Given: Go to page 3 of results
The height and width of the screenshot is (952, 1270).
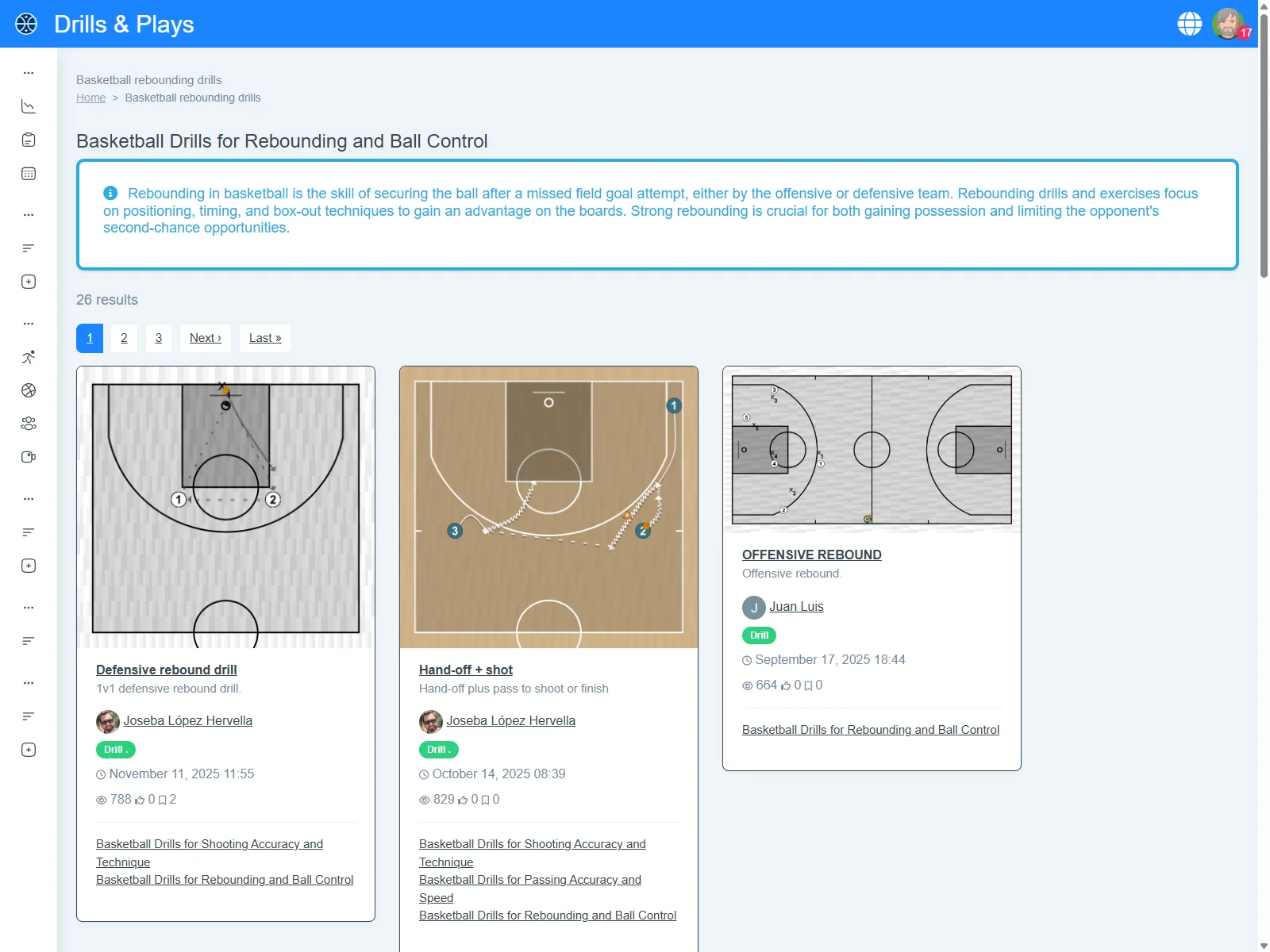Looking at the screenshot, I should pyautogui.click(x=159, y=338).
